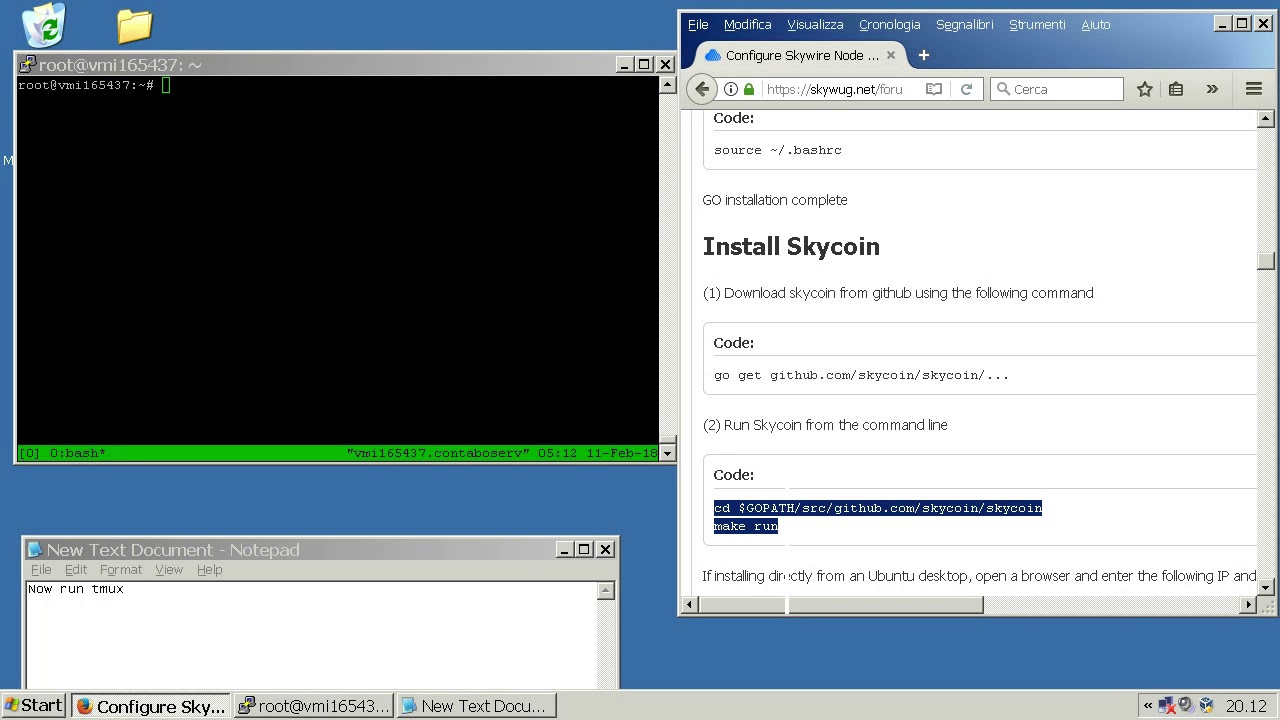Open the Firefox hamburger menu
The width and height of the screenshot is (1280, 720).
tap(1254, 89)
